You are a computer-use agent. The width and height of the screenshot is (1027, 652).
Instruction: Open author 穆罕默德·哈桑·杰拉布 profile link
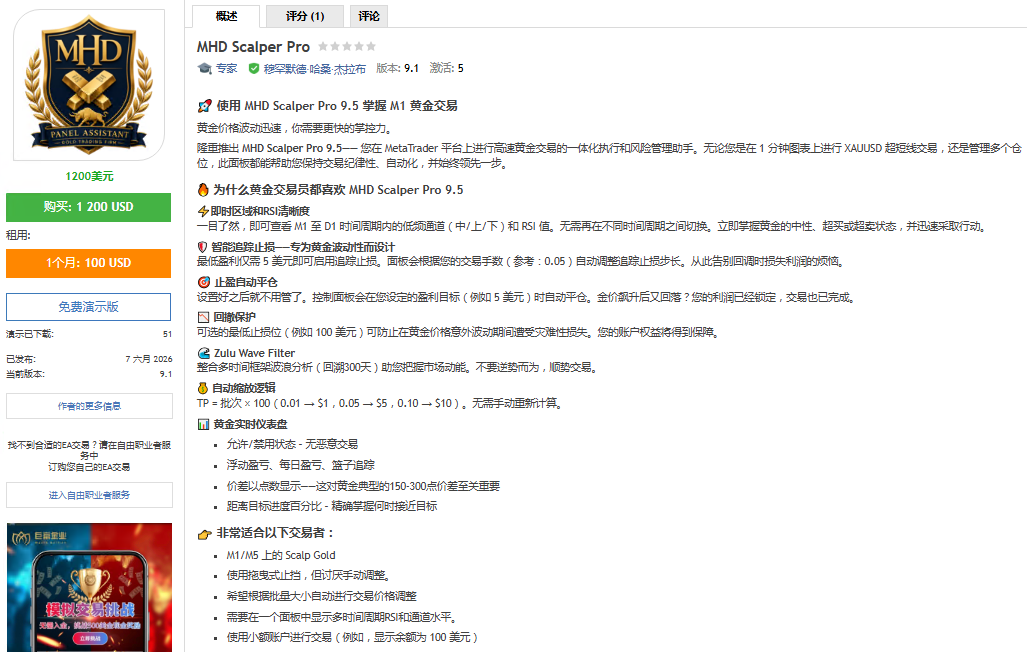point(315,69)
